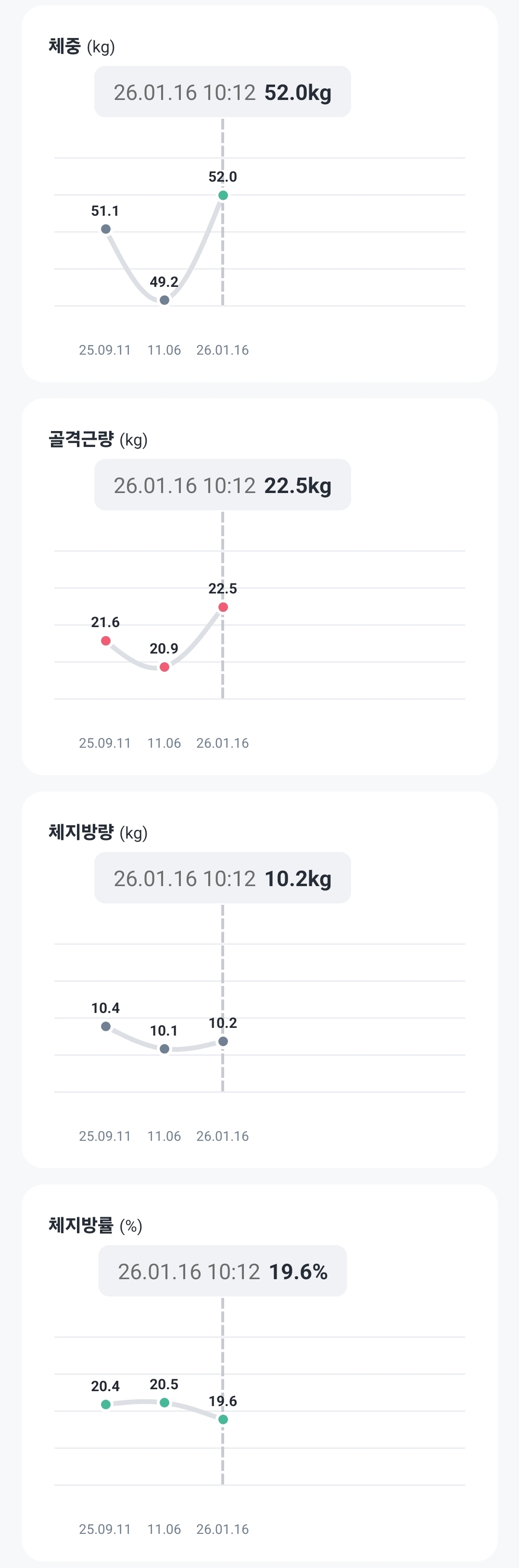This screenshot has width=519, height=1568.
Task: Tap the 10.2 body fat mass point
Action: coord(223,1041)
